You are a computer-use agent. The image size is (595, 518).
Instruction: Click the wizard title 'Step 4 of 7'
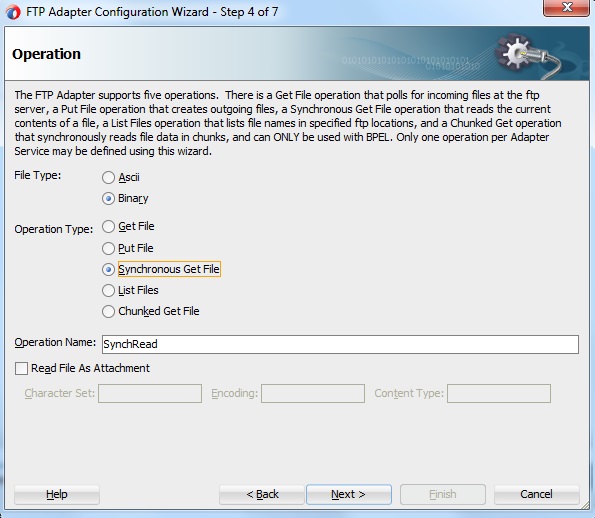click(x=249, y=12)
